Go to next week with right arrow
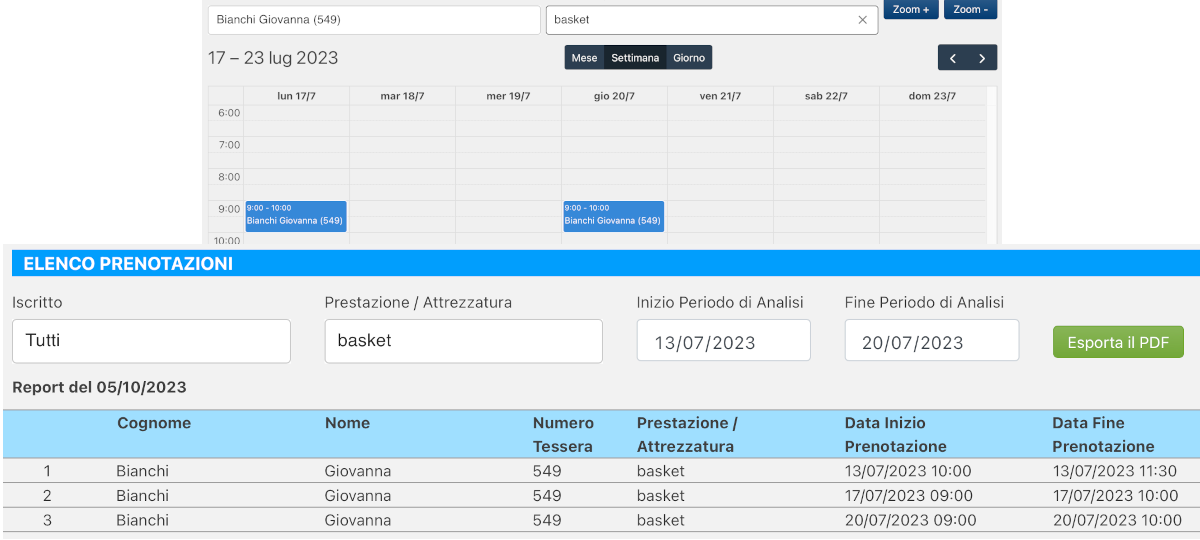This screenshot has width=1200, height=540. (x=983, y=58)
